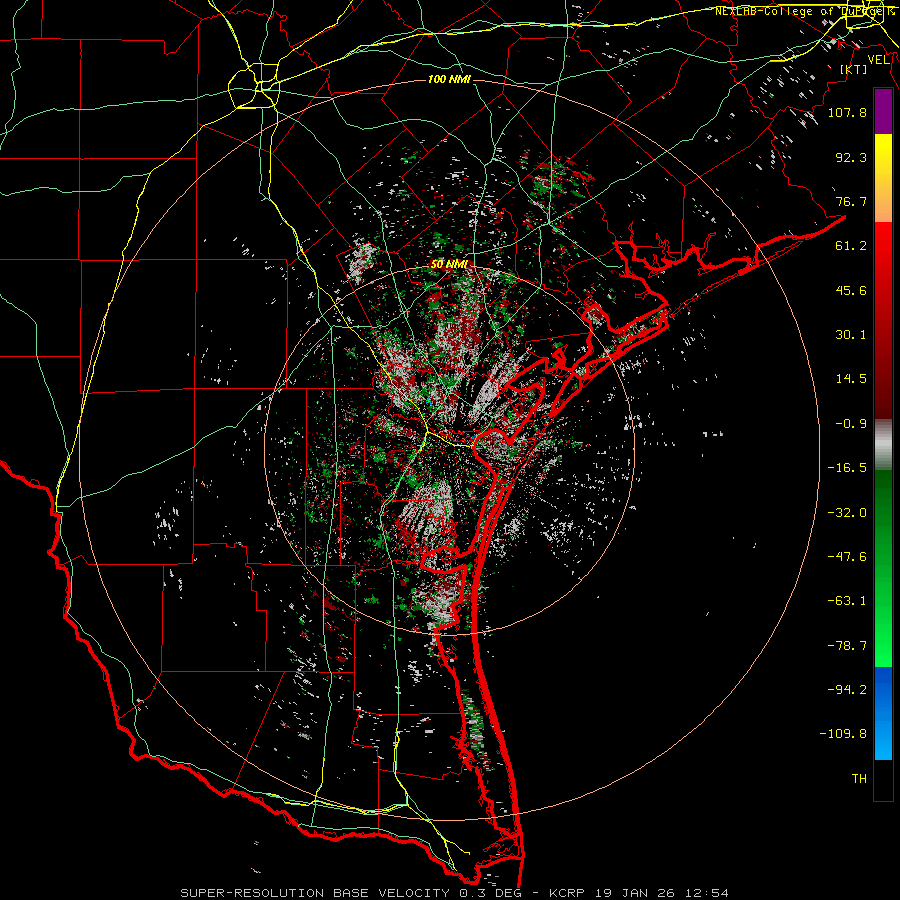The height and width of the screenshot is (900, 900).
Task: Select the 45.6 value on velocity scale
Action: tap(851, 290)
